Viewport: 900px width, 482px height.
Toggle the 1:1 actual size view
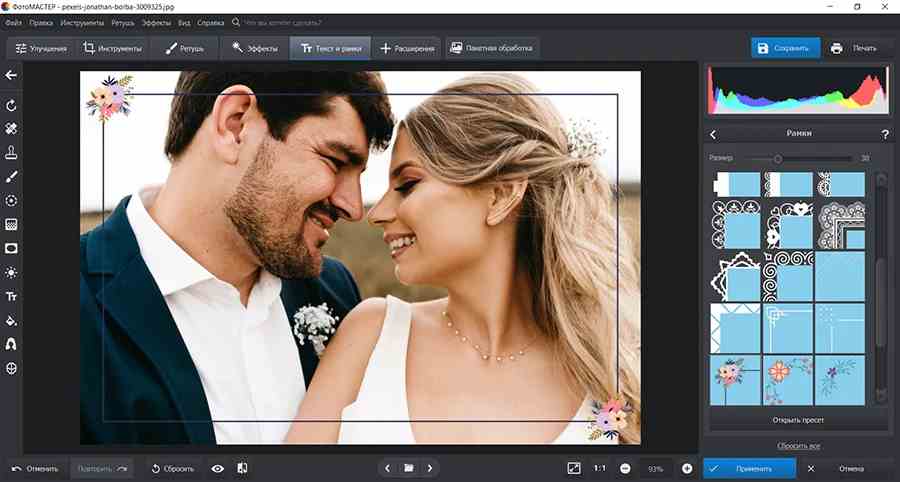click(599, 468)
